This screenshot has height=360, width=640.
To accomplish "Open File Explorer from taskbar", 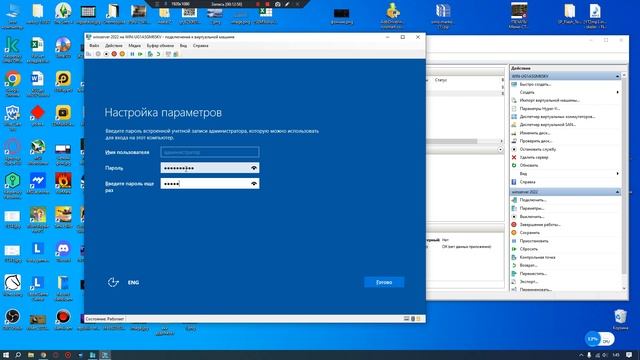I will 31,355.
